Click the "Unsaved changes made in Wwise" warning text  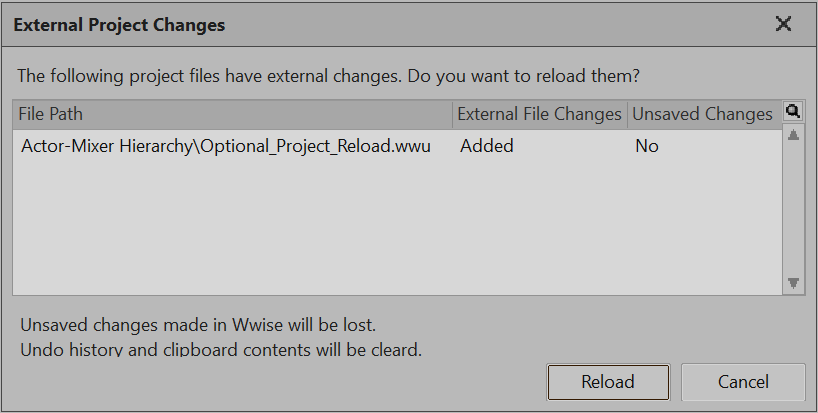point(198,326)
